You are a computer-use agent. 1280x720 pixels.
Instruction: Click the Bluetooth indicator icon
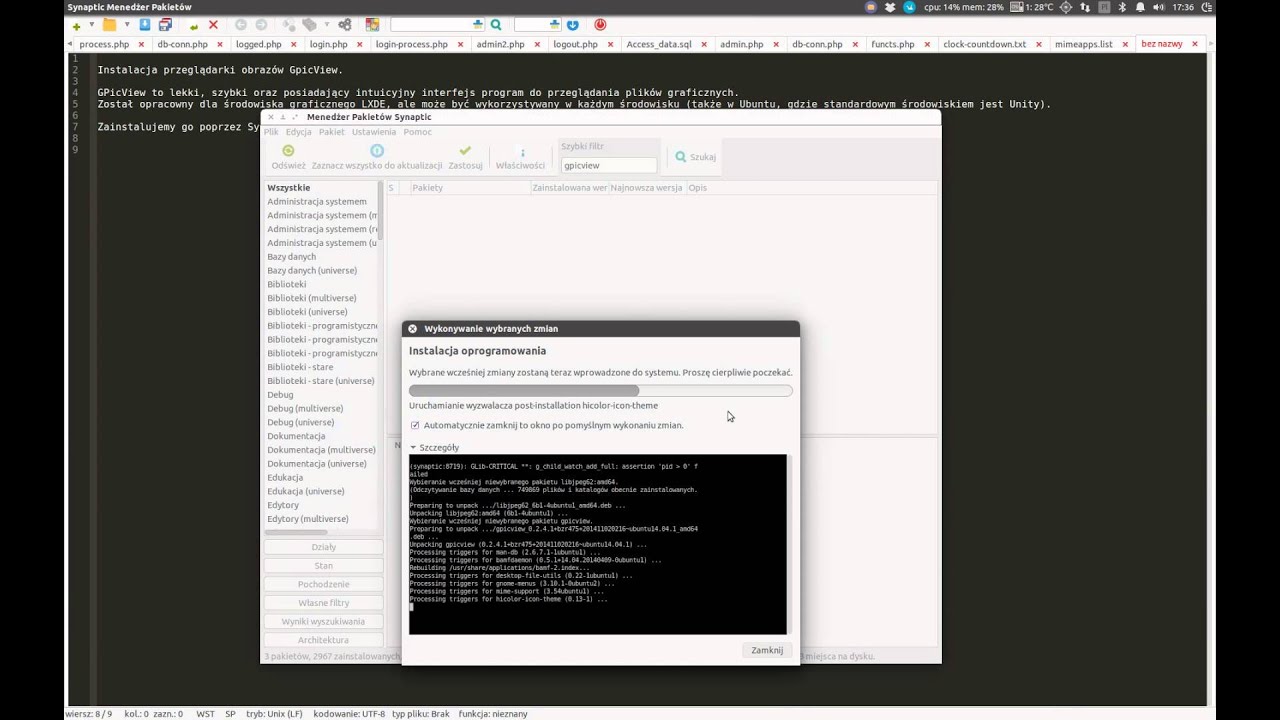(x=1122, y=7)
